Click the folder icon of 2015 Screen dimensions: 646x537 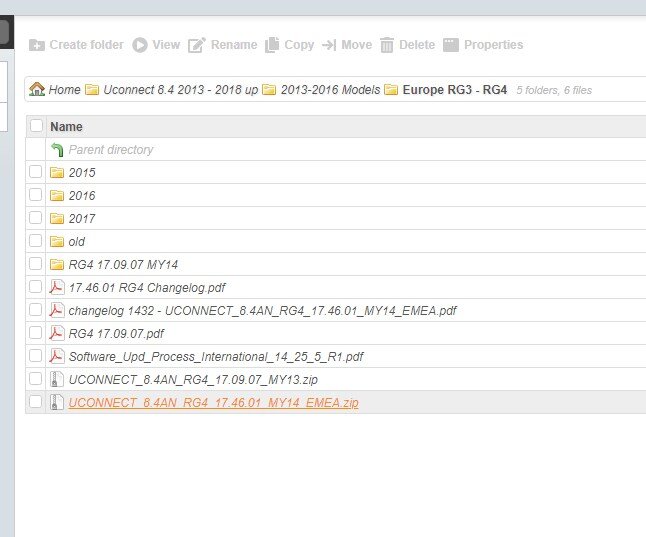click(x=57, y=172)
